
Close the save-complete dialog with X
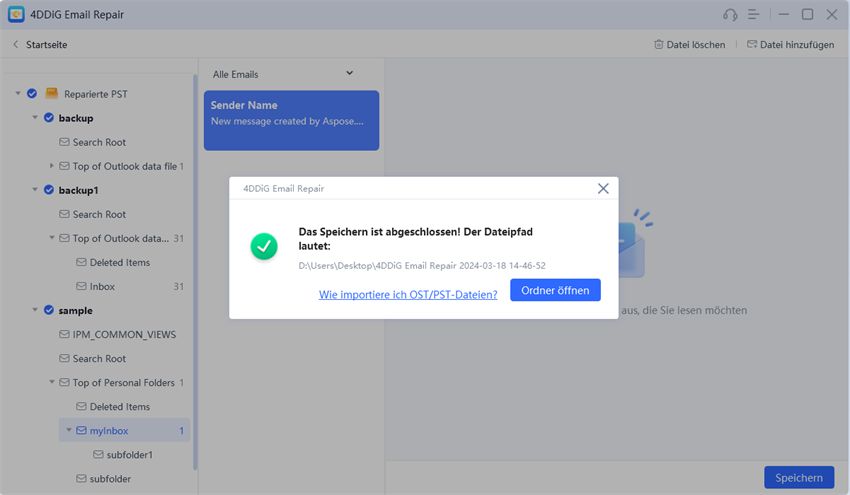pos(603,189)
